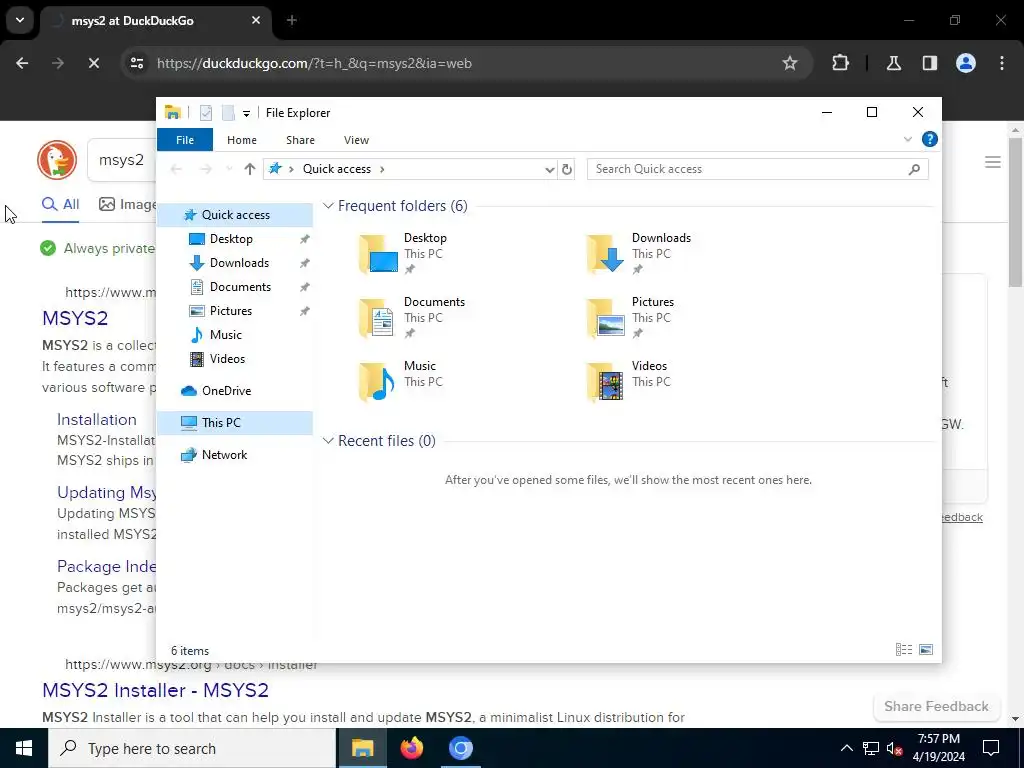Click the New folder quick access toolbar icon
The height and width of the screenshot is (768, 1024).
tap(228, 113)
